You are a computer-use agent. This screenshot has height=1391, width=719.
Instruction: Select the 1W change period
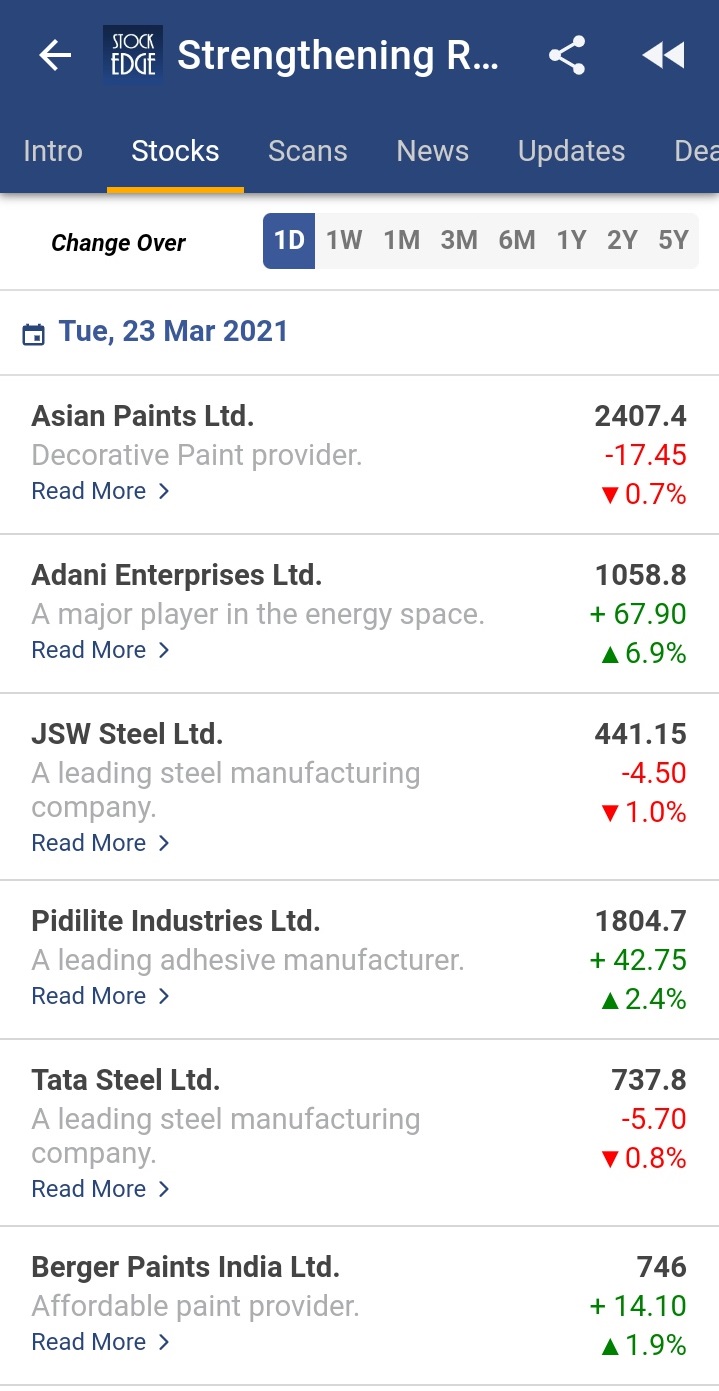click(345, 240)
